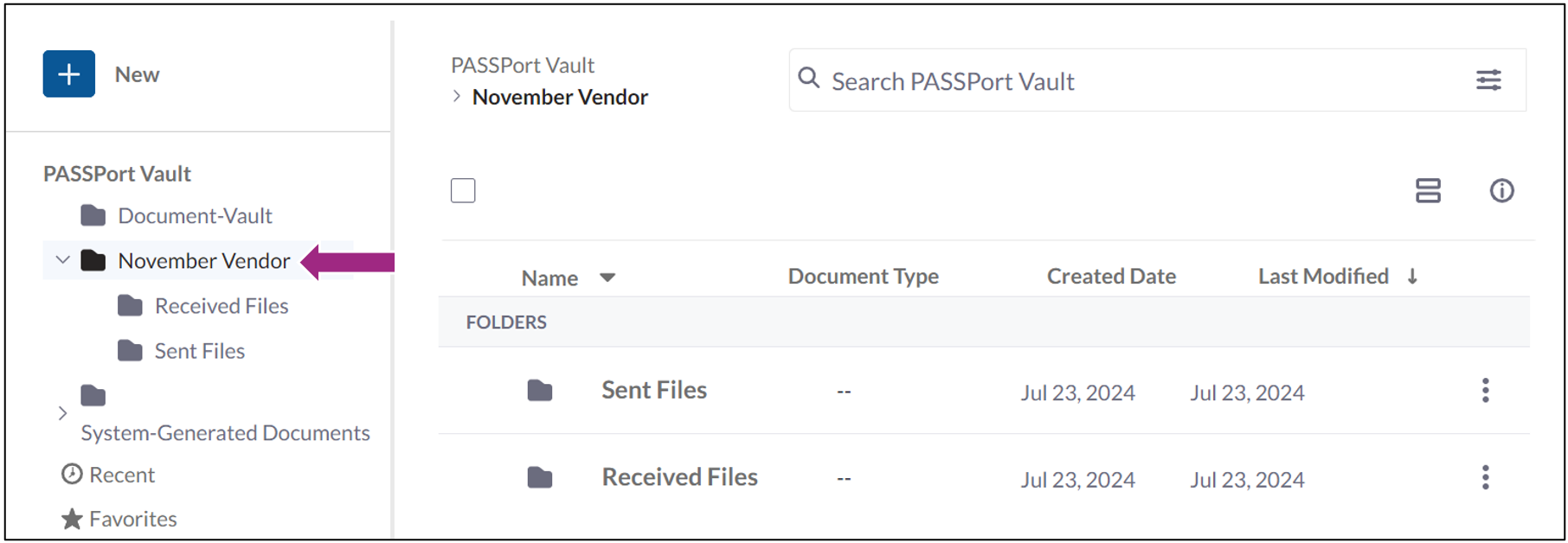Select Received Files in the sidebar tree
This screenshot has width=1568, height=543.
pyautogui.click(x=221, y=305)
